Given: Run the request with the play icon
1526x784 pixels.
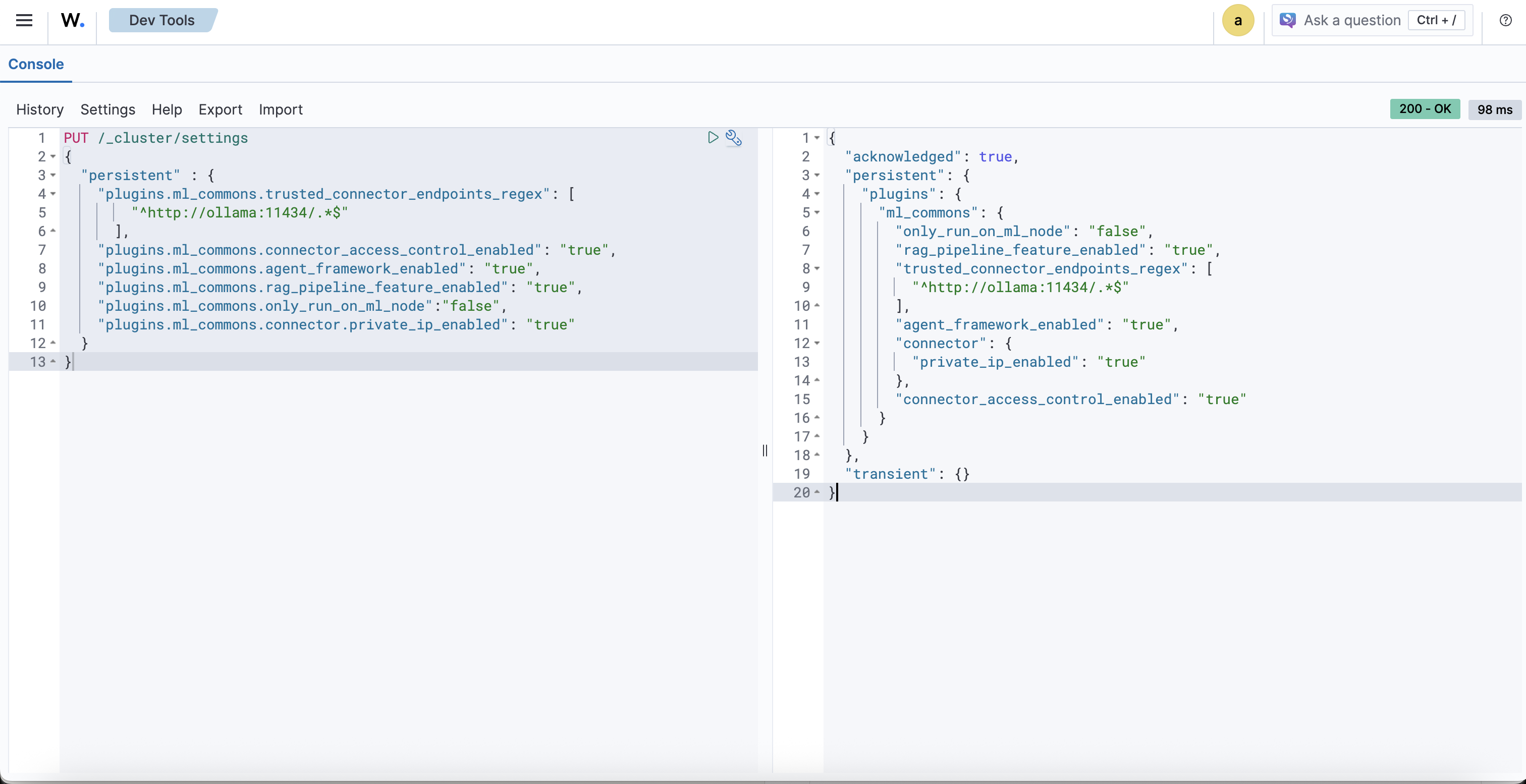Looking at the screenshot, I should (x=713, y=137).
